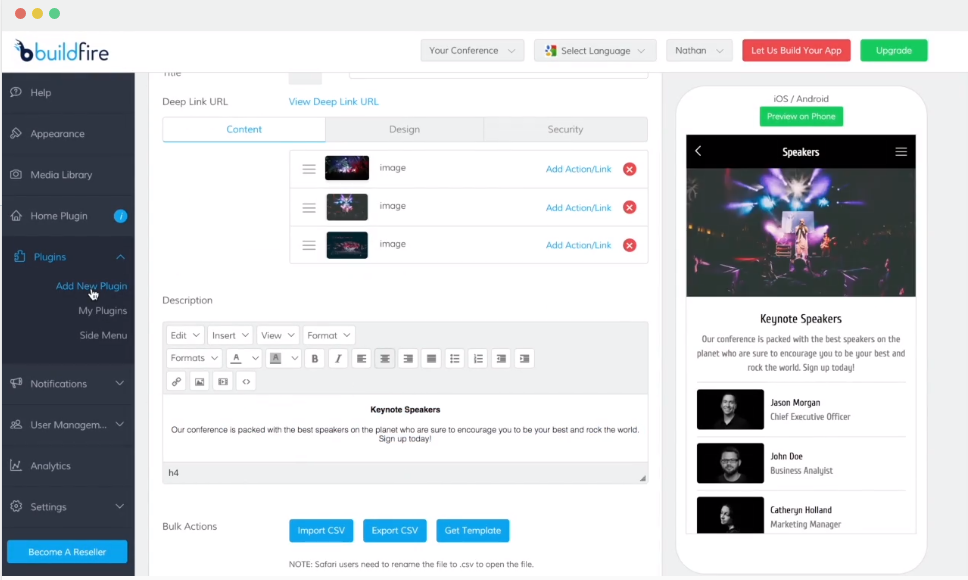
Task: Click the insert image icon in editor
Action: (199, 381)
